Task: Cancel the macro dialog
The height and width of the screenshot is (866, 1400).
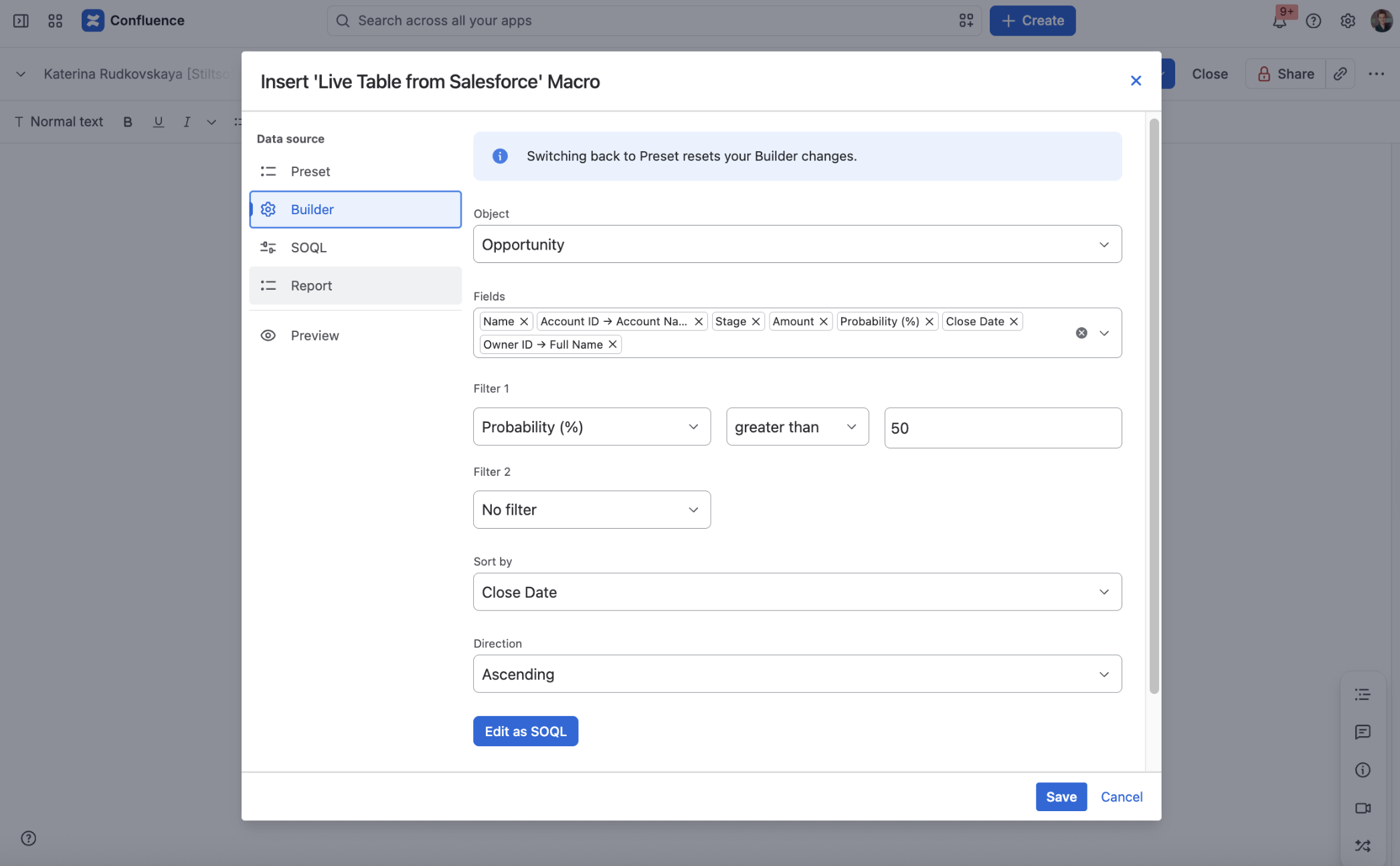Action: click(x=1122, y=797)
